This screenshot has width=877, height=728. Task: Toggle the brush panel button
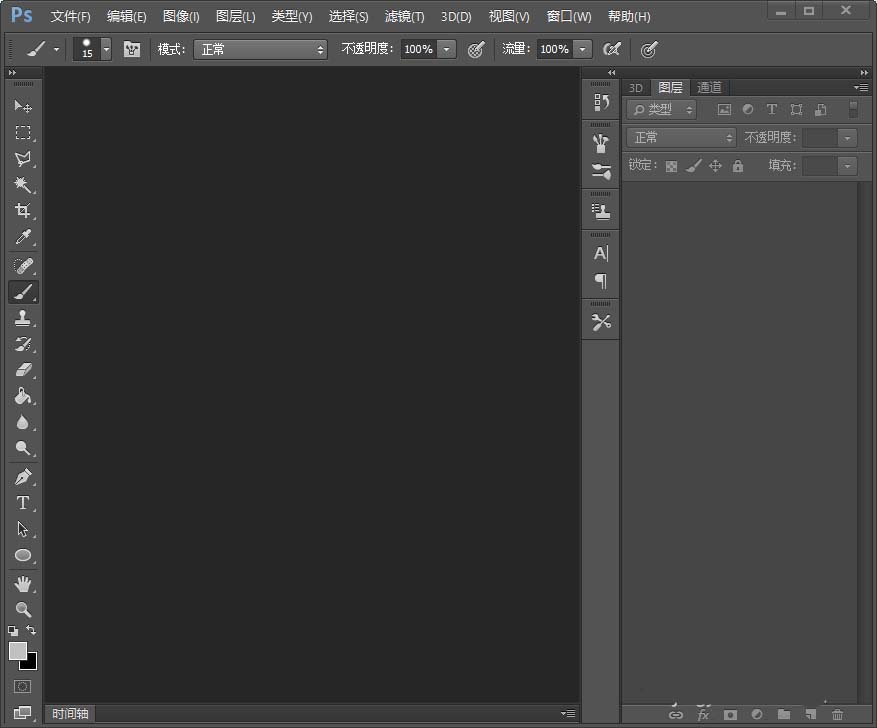132,49
